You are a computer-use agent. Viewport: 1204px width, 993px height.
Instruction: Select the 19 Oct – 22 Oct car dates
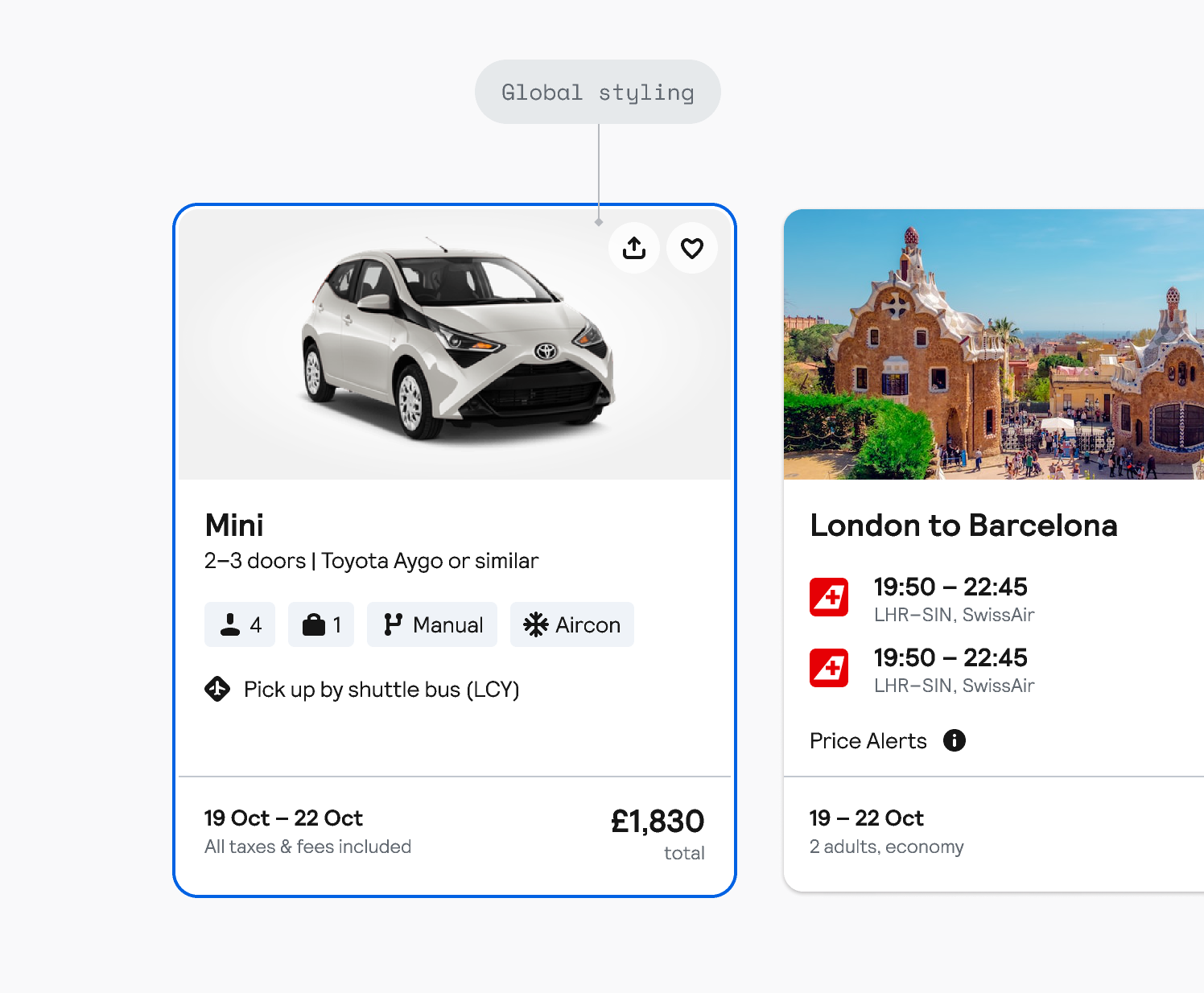283,818
